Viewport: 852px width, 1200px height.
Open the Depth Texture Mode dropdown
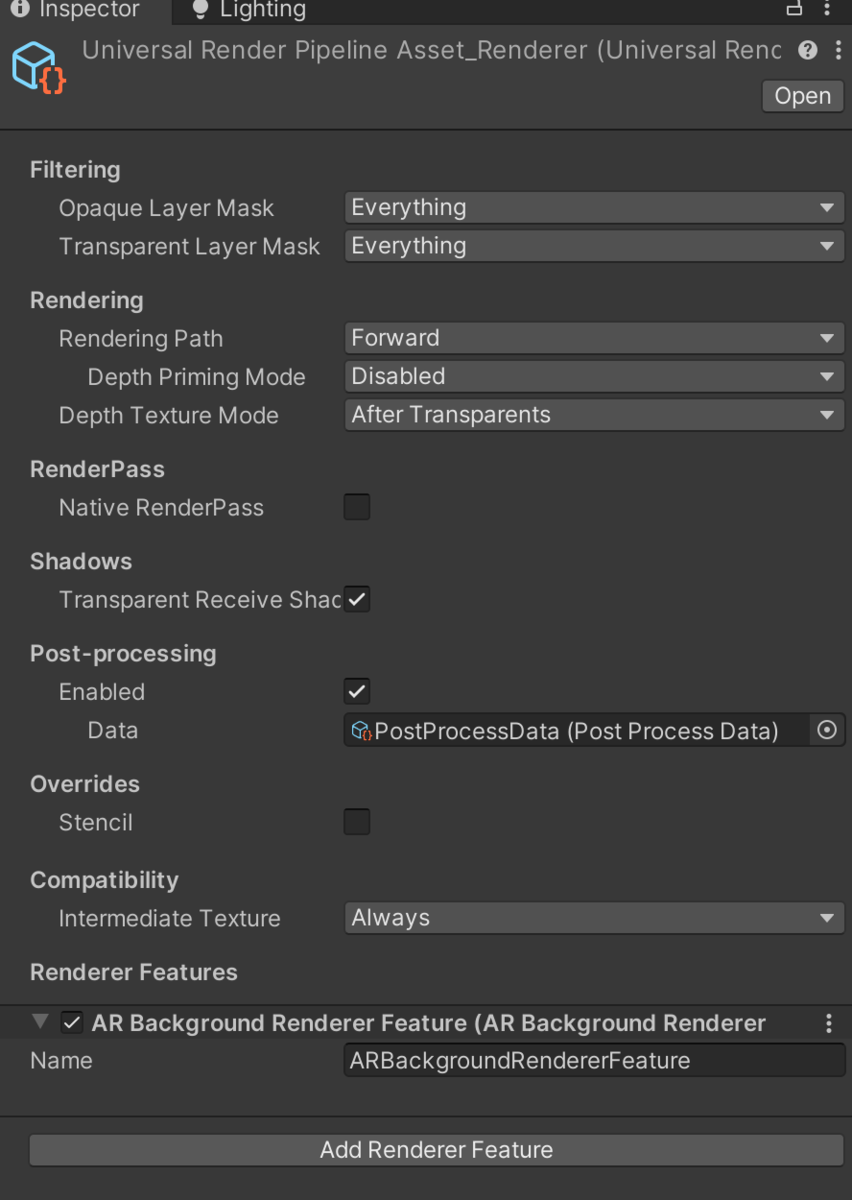(594, 414)
